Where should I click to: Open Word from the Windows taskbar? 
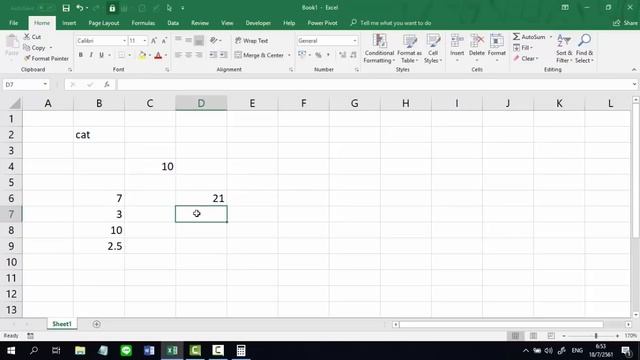coord(149,350)
